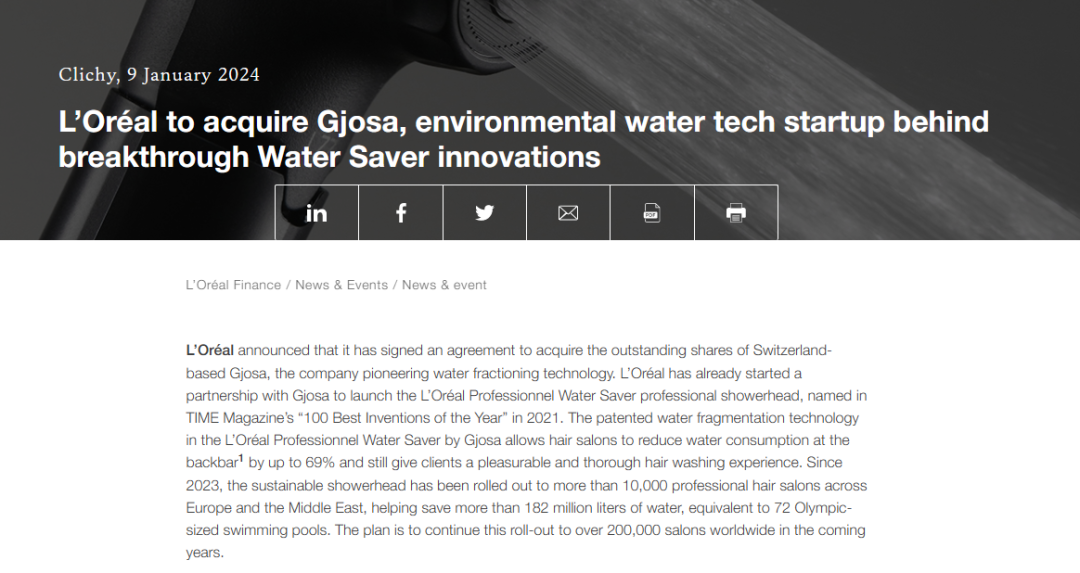
Task: Tweet the article via Twitter icon
Action: (x=485, y=213)
